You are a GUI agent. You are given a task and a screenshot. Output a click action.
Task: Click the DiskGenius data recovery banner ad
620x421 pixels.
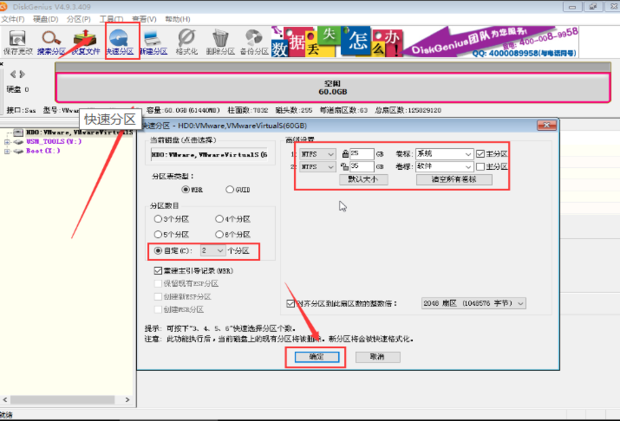(x=425, y=42)
